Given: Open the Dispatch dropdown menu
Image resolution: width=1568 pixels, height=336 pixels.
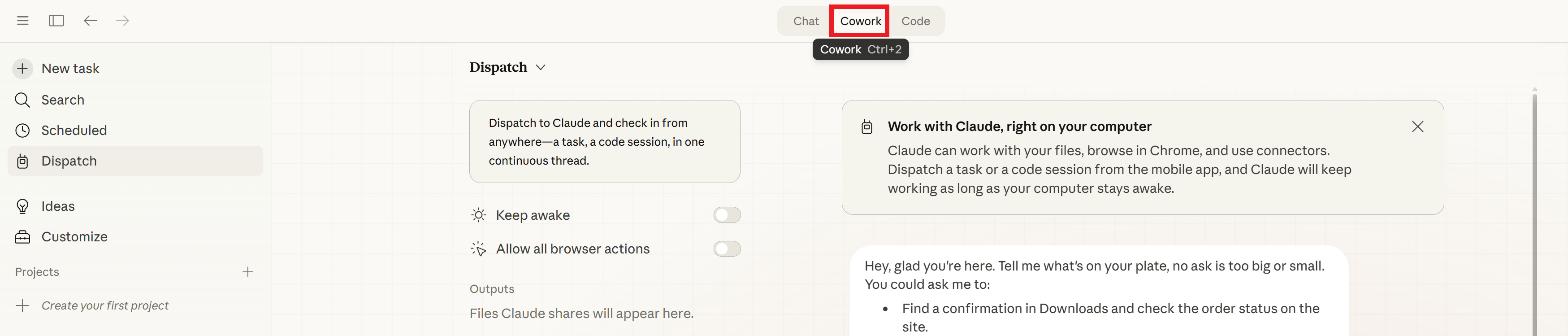Looking at the screenshot, I should pos(540,68).
